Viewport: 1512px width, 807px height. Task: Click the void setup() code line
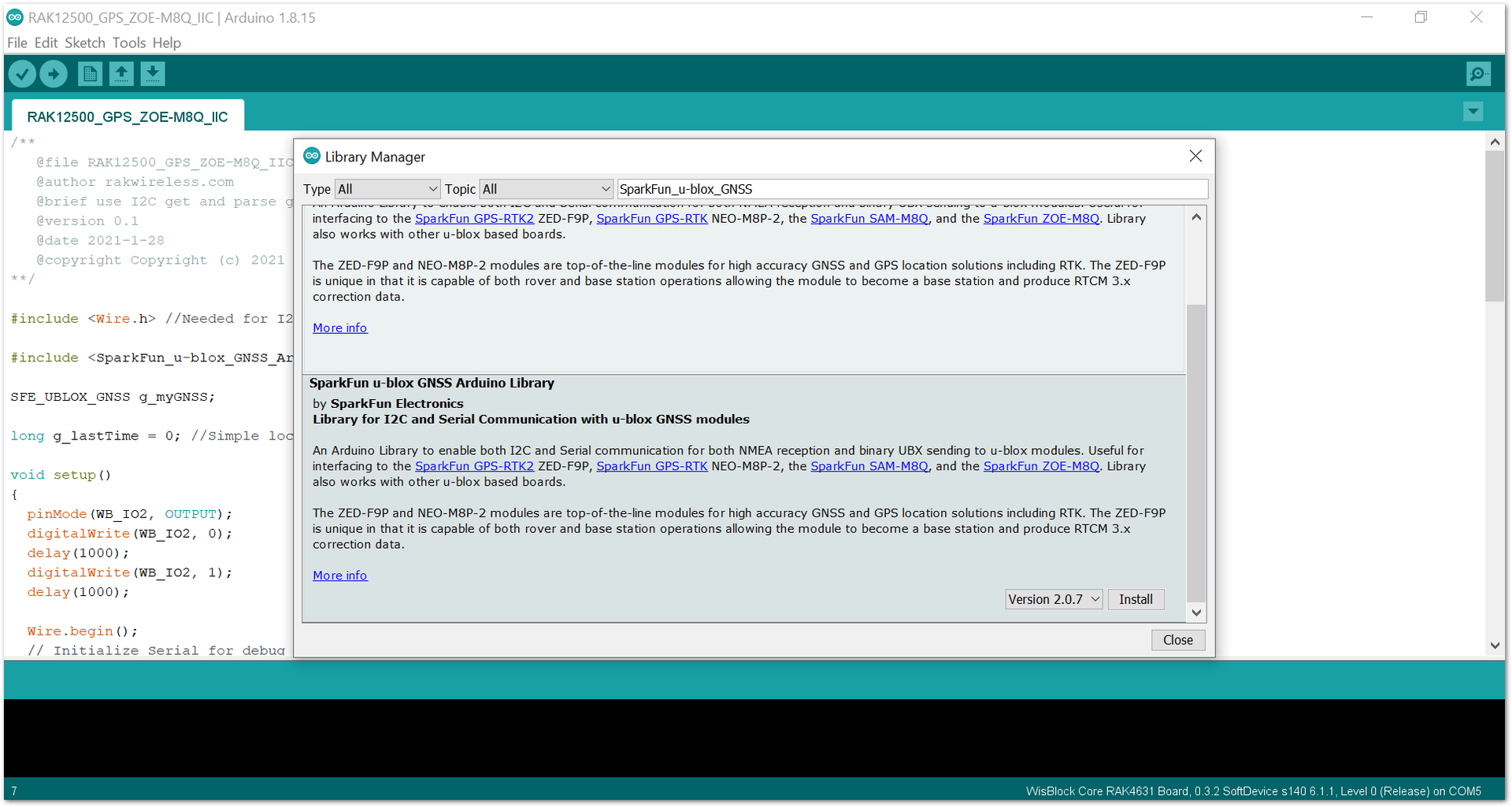click(x=61, y=475)
